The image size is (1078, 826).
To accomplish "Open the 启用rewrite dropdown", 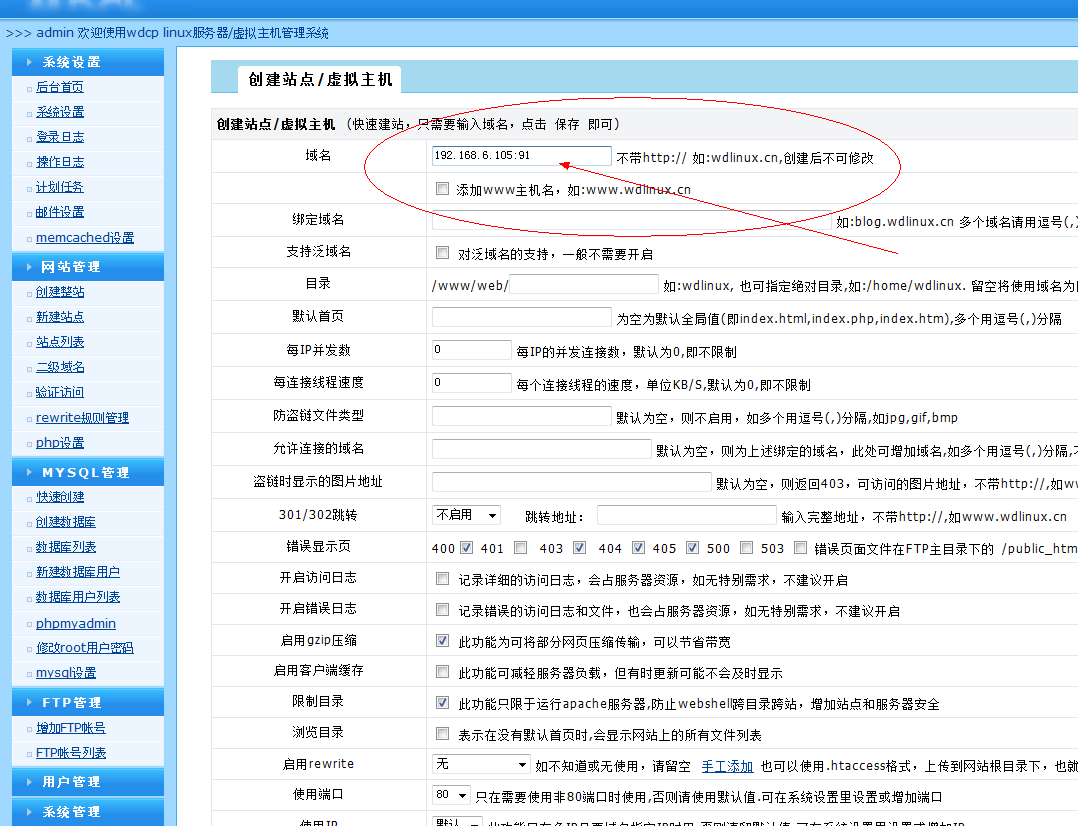I will 481,765.
